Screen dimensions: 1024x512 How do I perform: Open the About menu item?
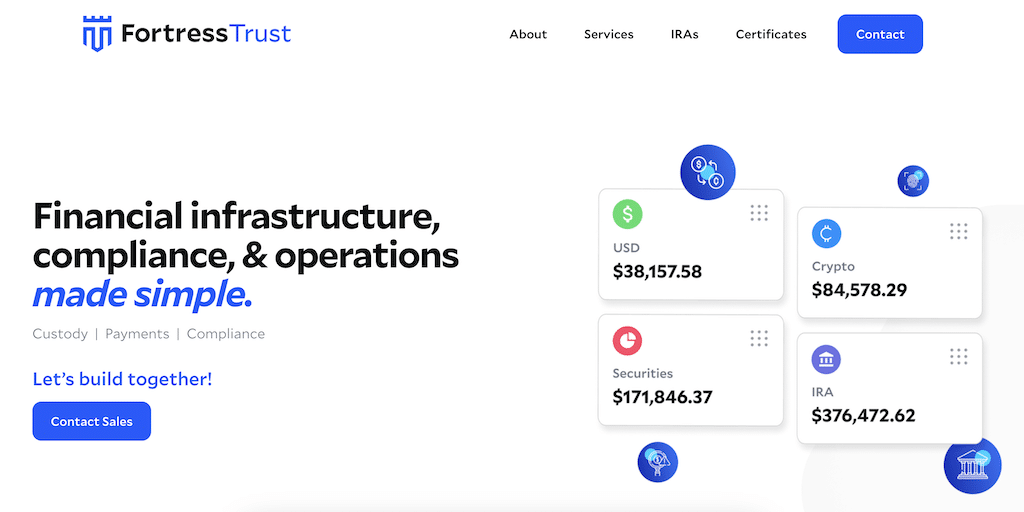[528, 35]
